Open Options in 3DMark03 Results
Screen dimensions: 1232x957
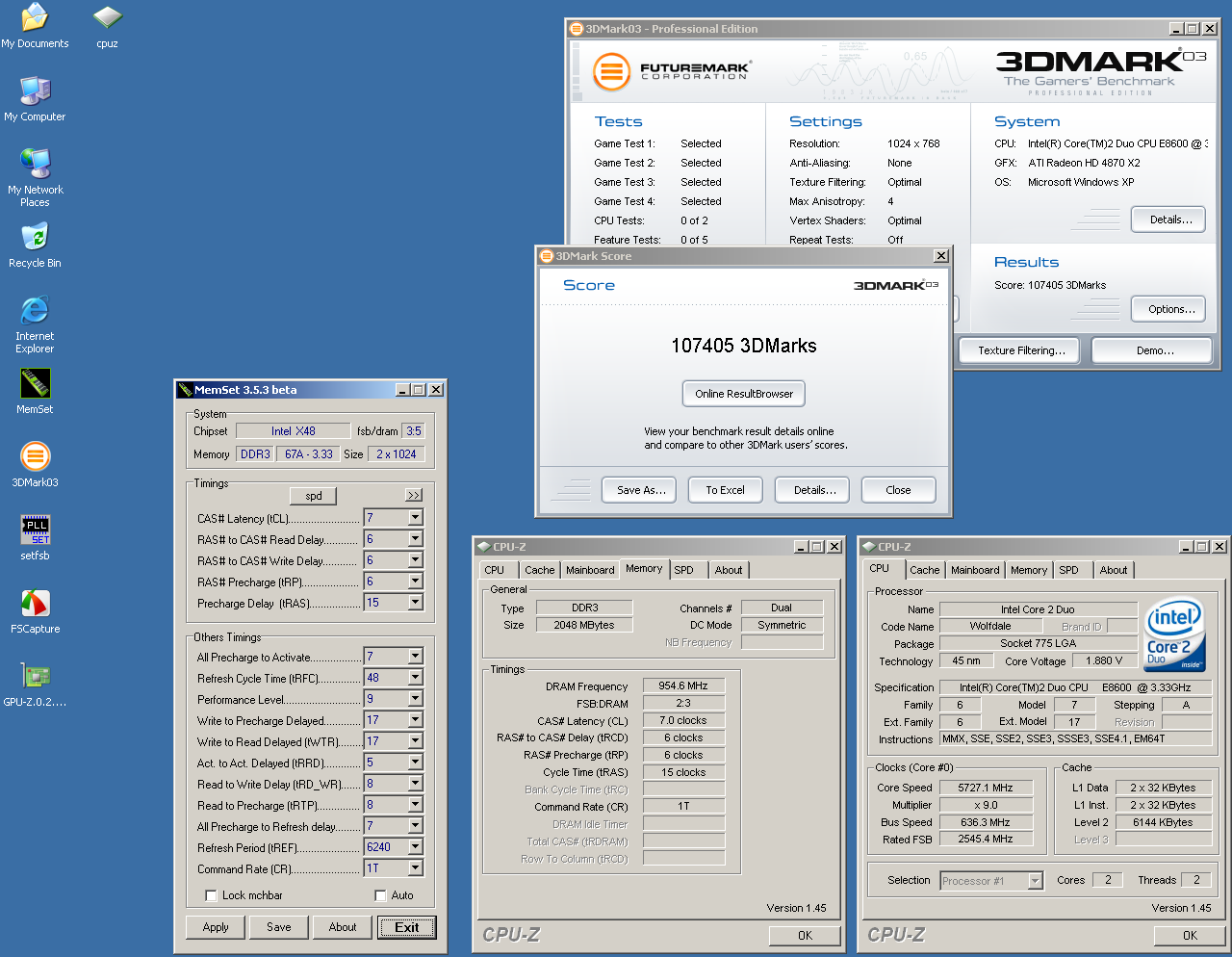(1168, 309)
